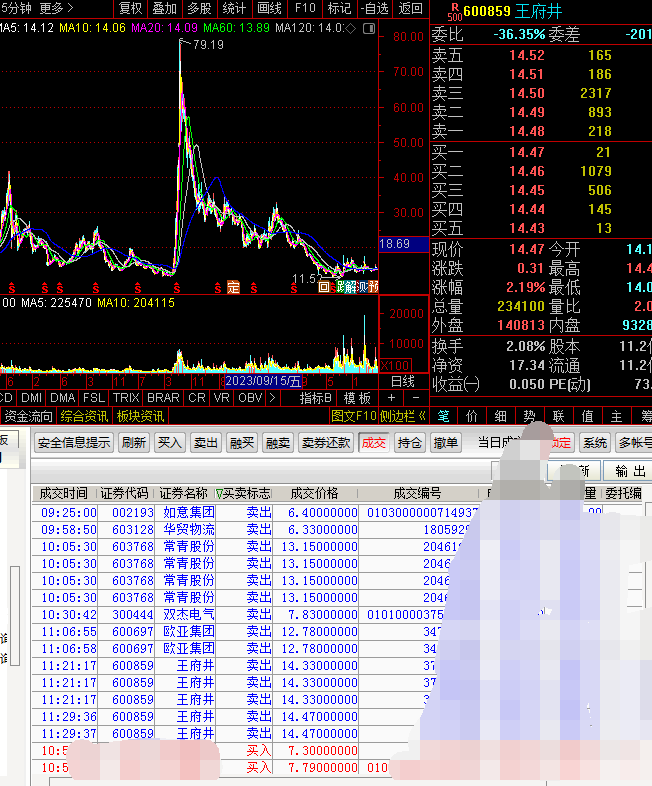Open the F10 company info
The image size is (652, 786).
pos(305,8)
